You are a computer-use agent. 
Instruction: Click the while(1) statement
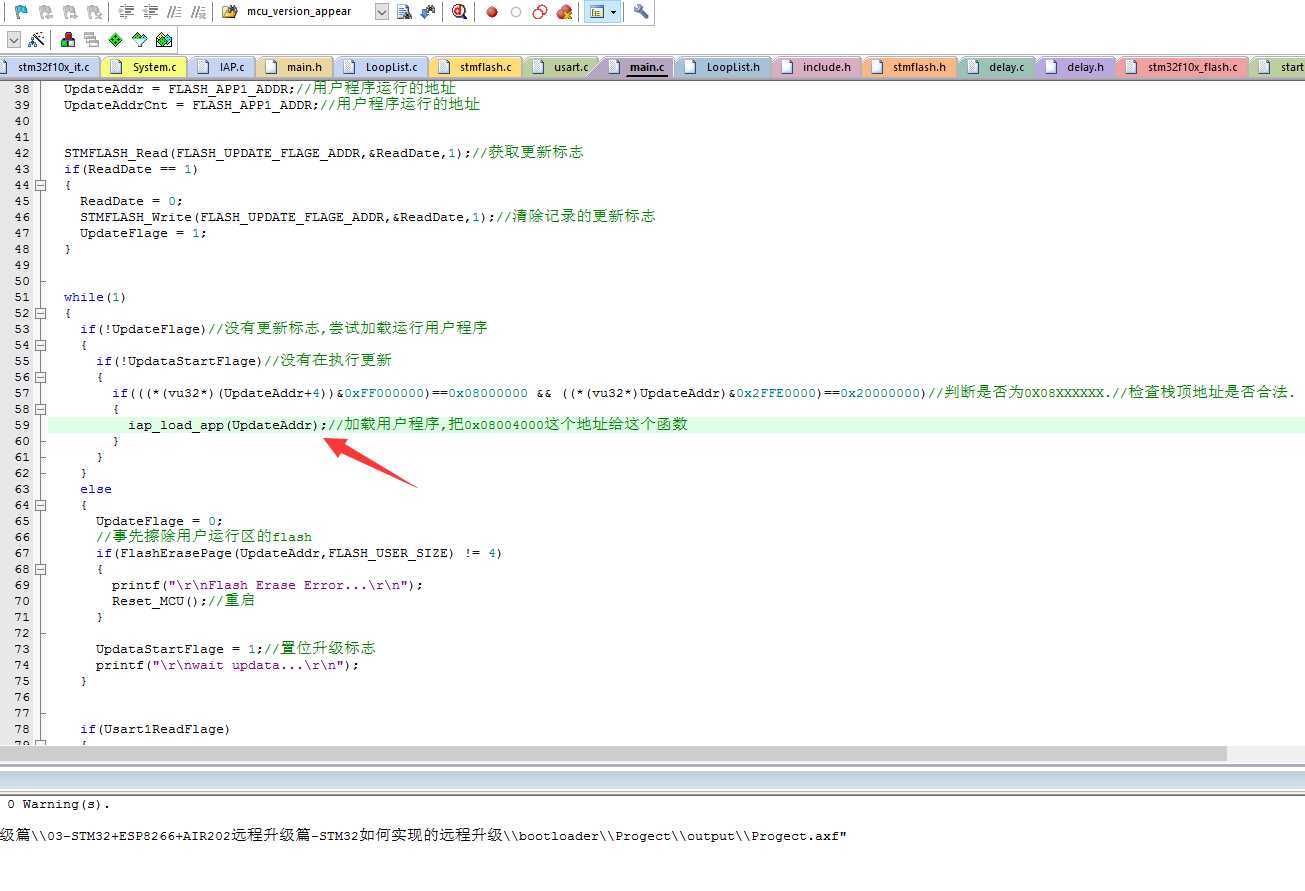coord(95,297)
